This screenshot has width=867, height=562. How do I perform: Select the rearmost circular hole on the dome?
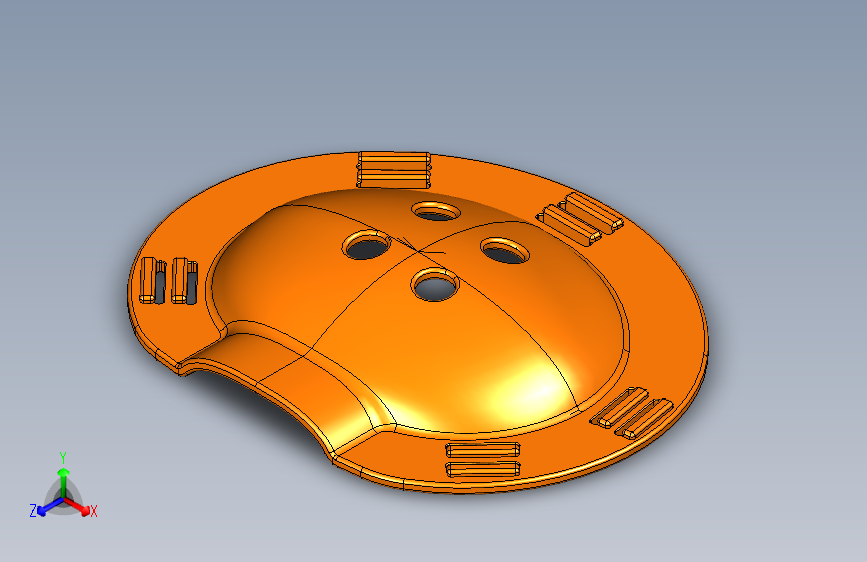coord(436,211)
